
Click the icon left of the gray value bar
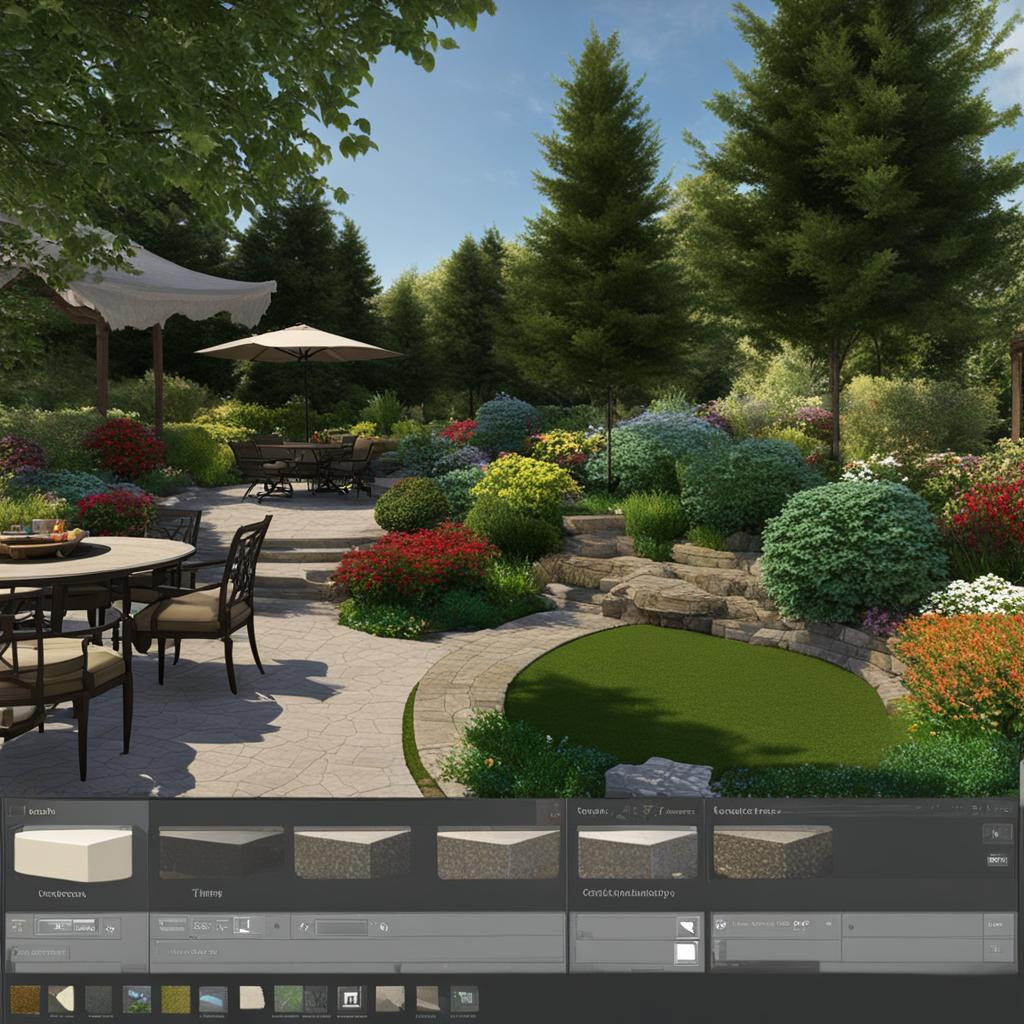tap(304, 927)
